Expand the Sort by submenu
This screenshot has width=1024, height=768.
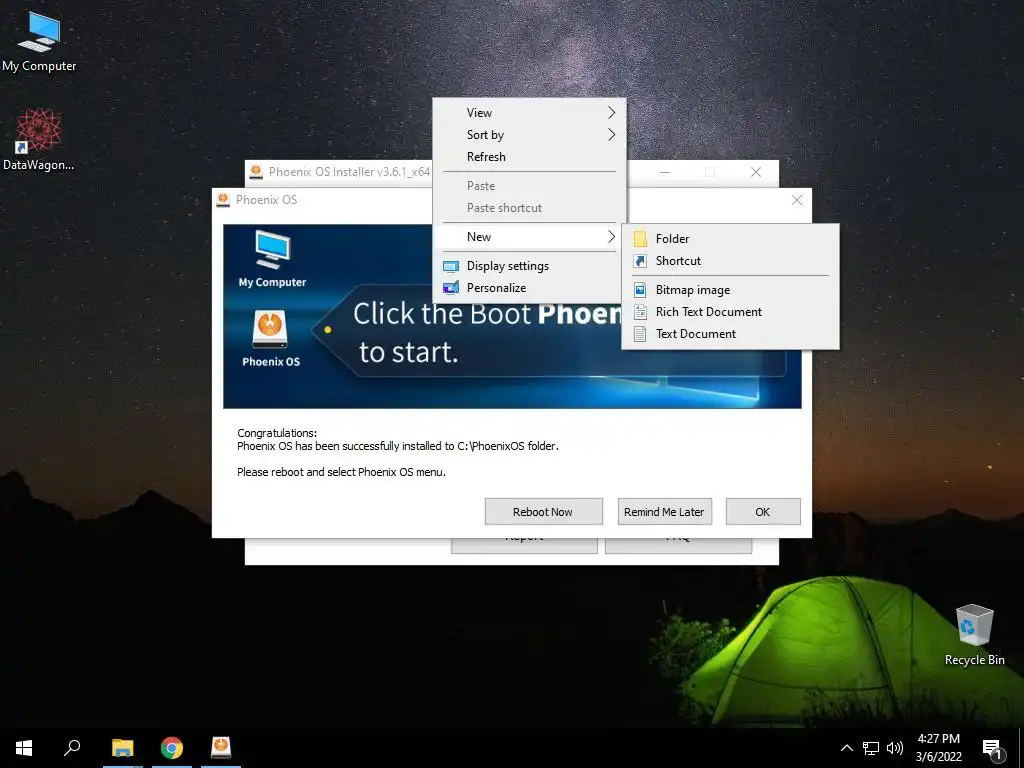[529, 135]
